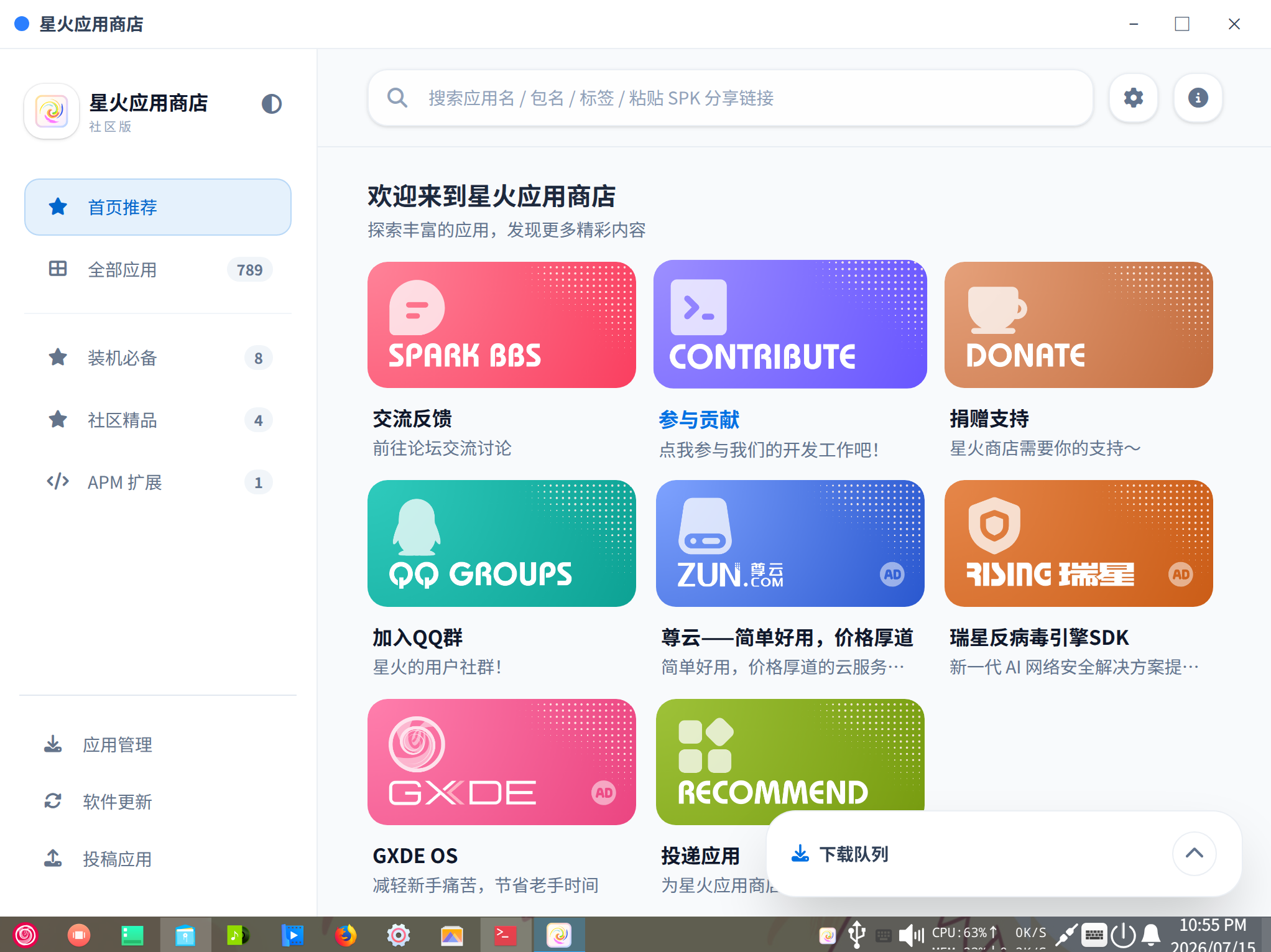The width and height of the screenshot is (1271, 952).
Task: Open the Rising 瑞星 ad banner
Action: [1078, 543]
